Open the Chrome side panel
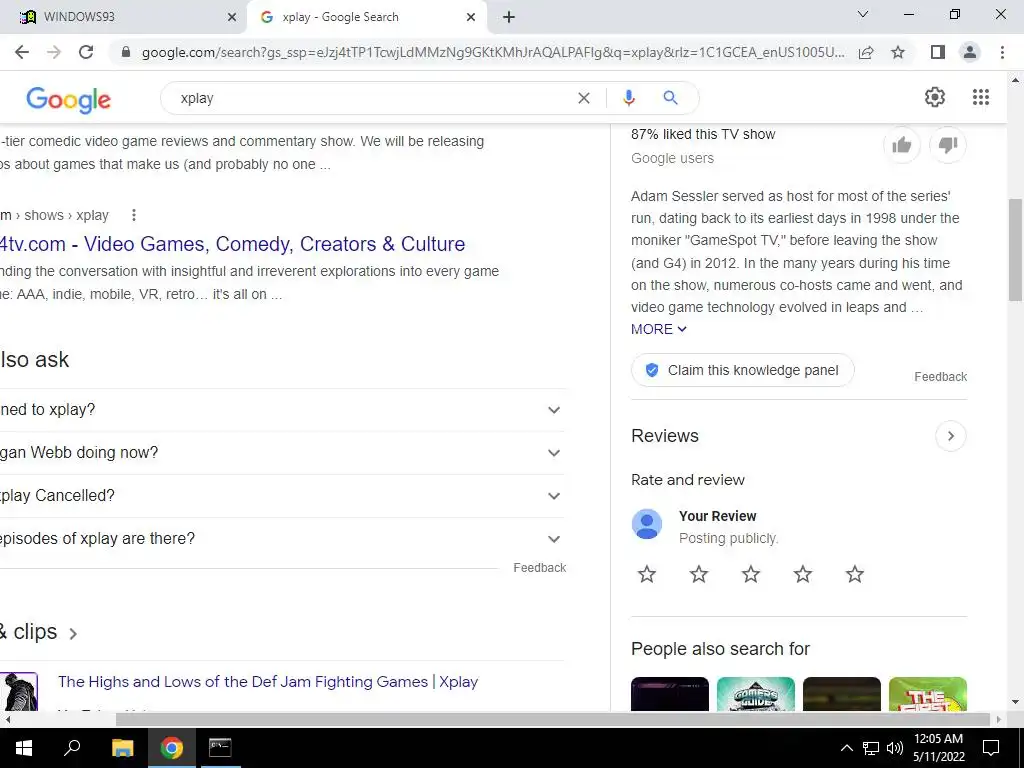 click(x=938, y=52)
